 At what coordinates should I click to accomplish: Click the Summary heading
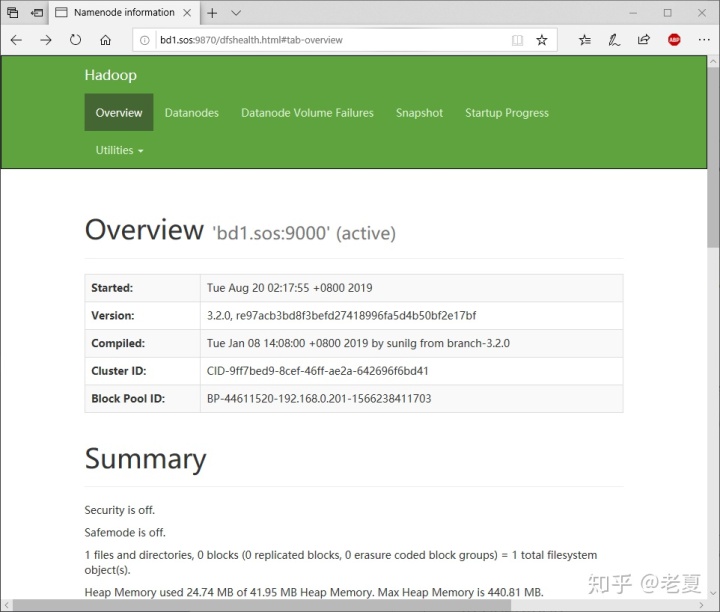point(146,459)
